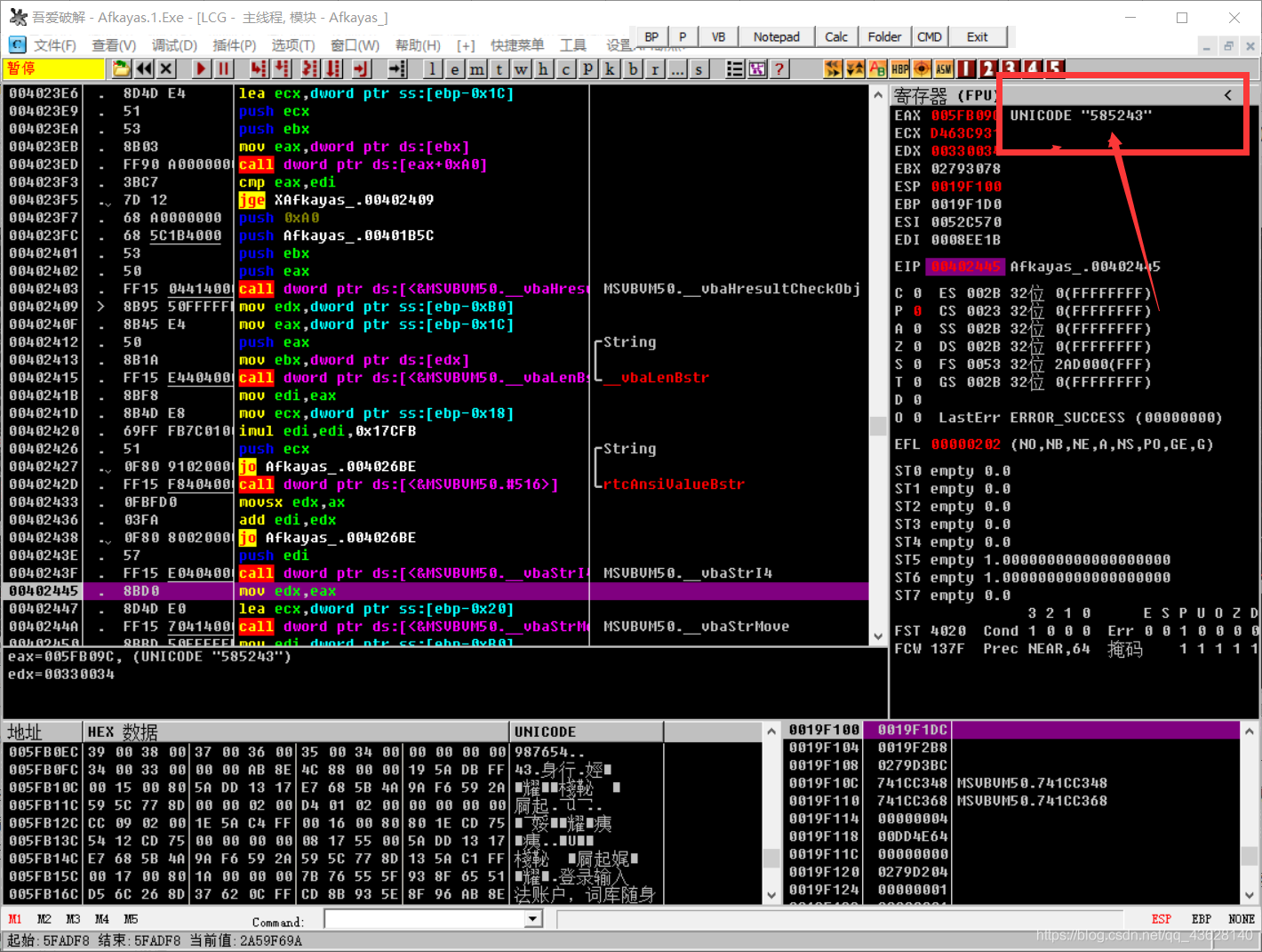Viewport: 1262px width, 952px height.
Task: Click Execute till return toolbar icon
Action: pyautogui.click(x=362, y=68)
